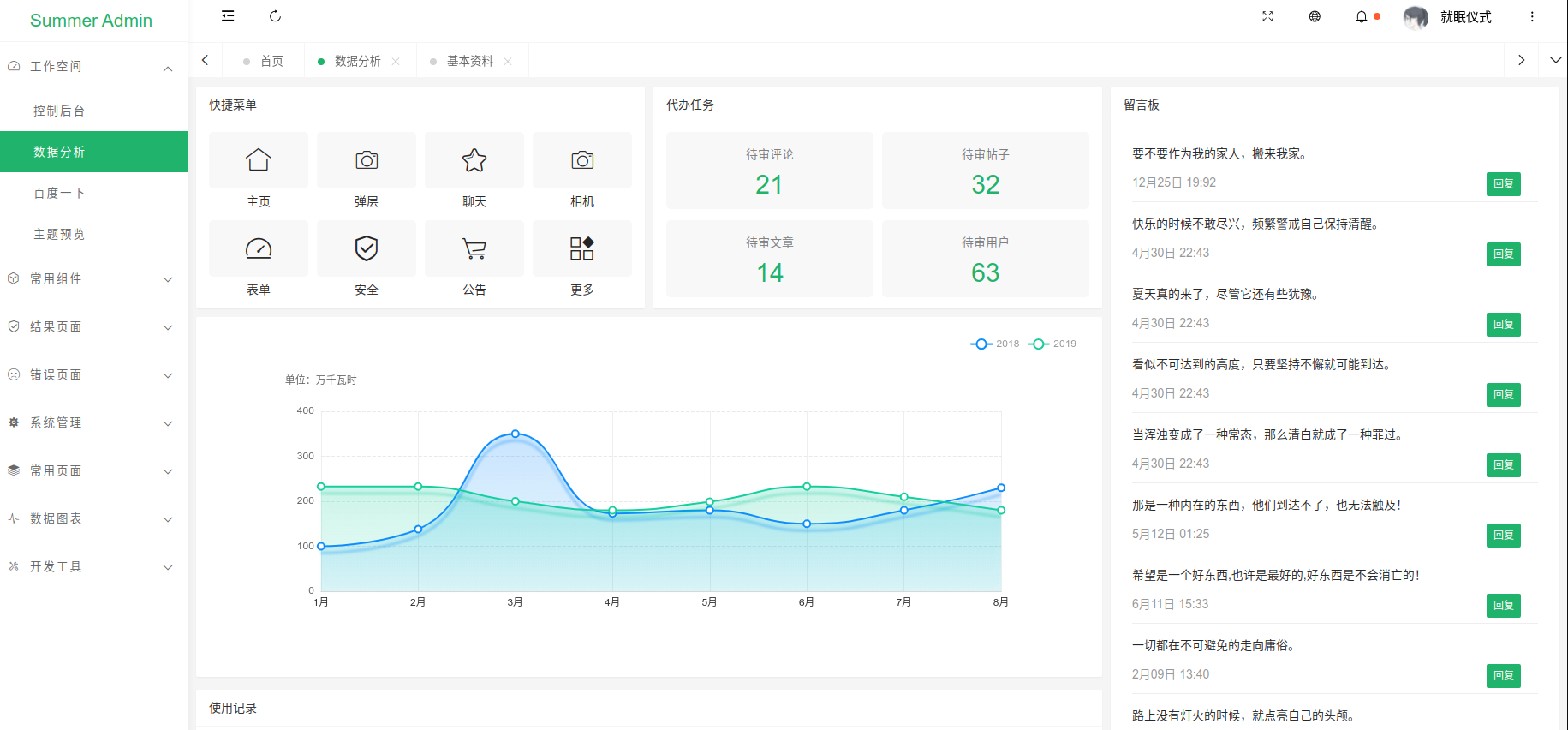Close the 数据分析 tab

(396, 61)
